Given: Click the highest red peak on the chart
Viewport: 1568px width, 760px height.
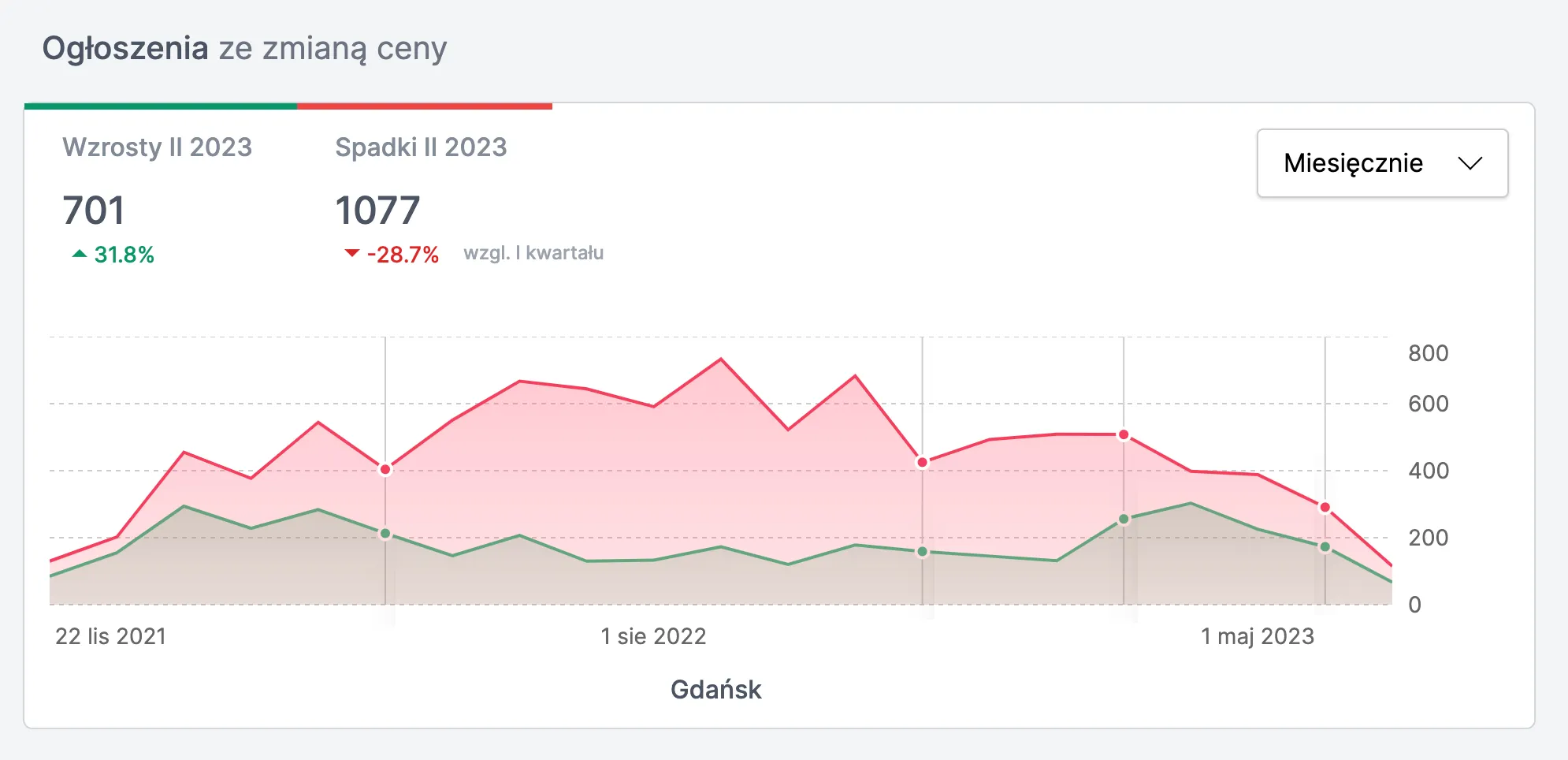Looking at the screenshot, I should (x=721, y=360).
